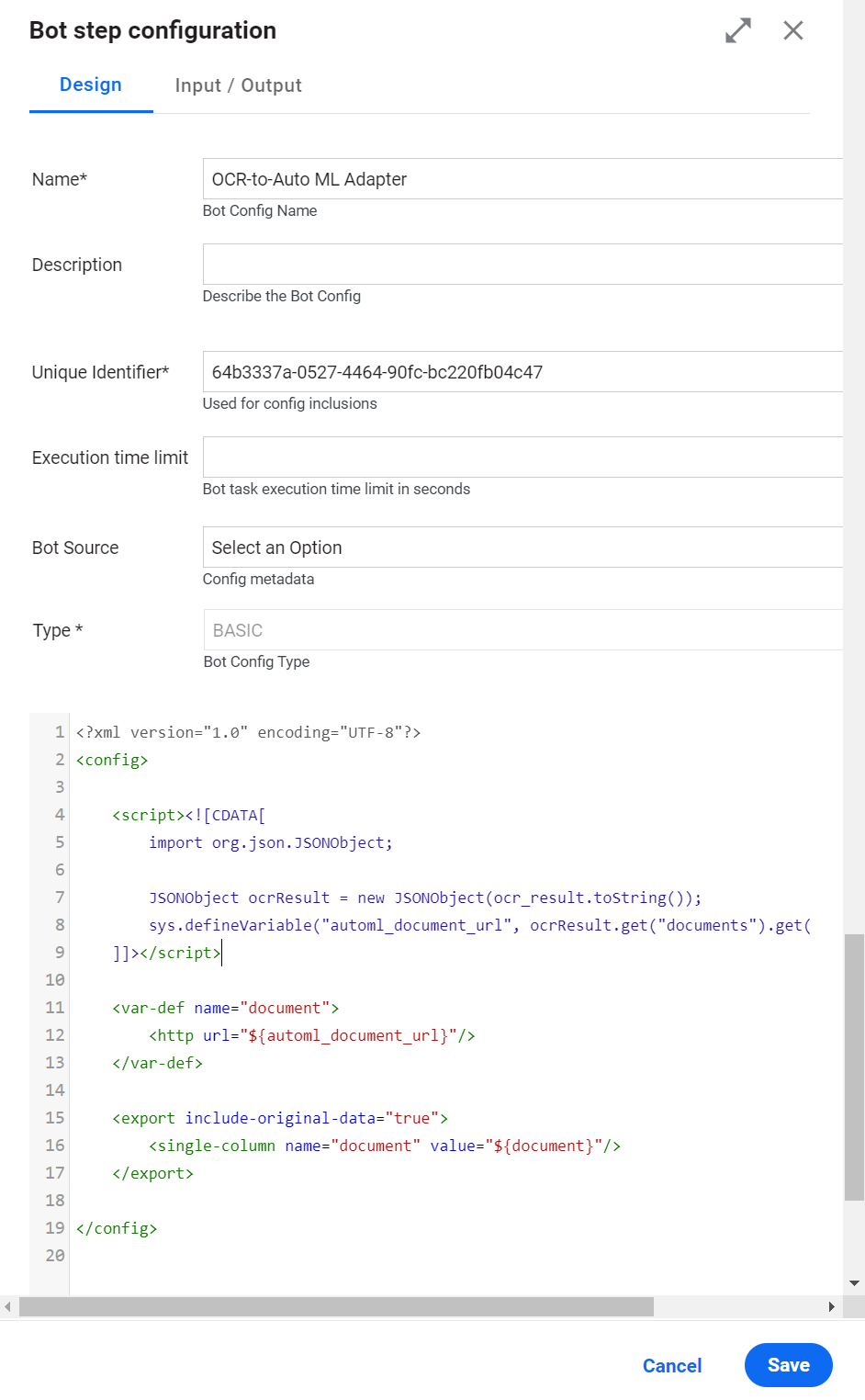Viewport: 865px width, 1400px height.
Task: Click 'Describe the Bot Config' hint
Action: (282, 296)
